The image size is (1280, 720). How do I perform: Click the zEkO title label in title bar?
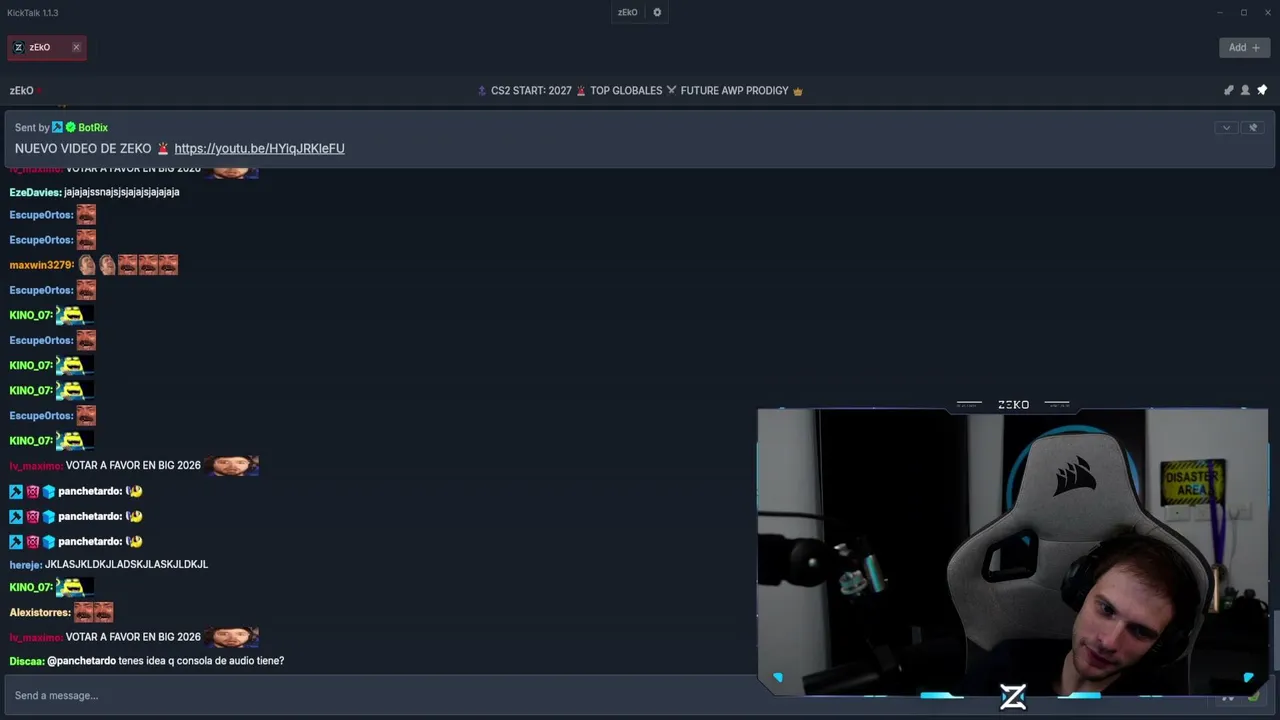click(x=627, y=13)
